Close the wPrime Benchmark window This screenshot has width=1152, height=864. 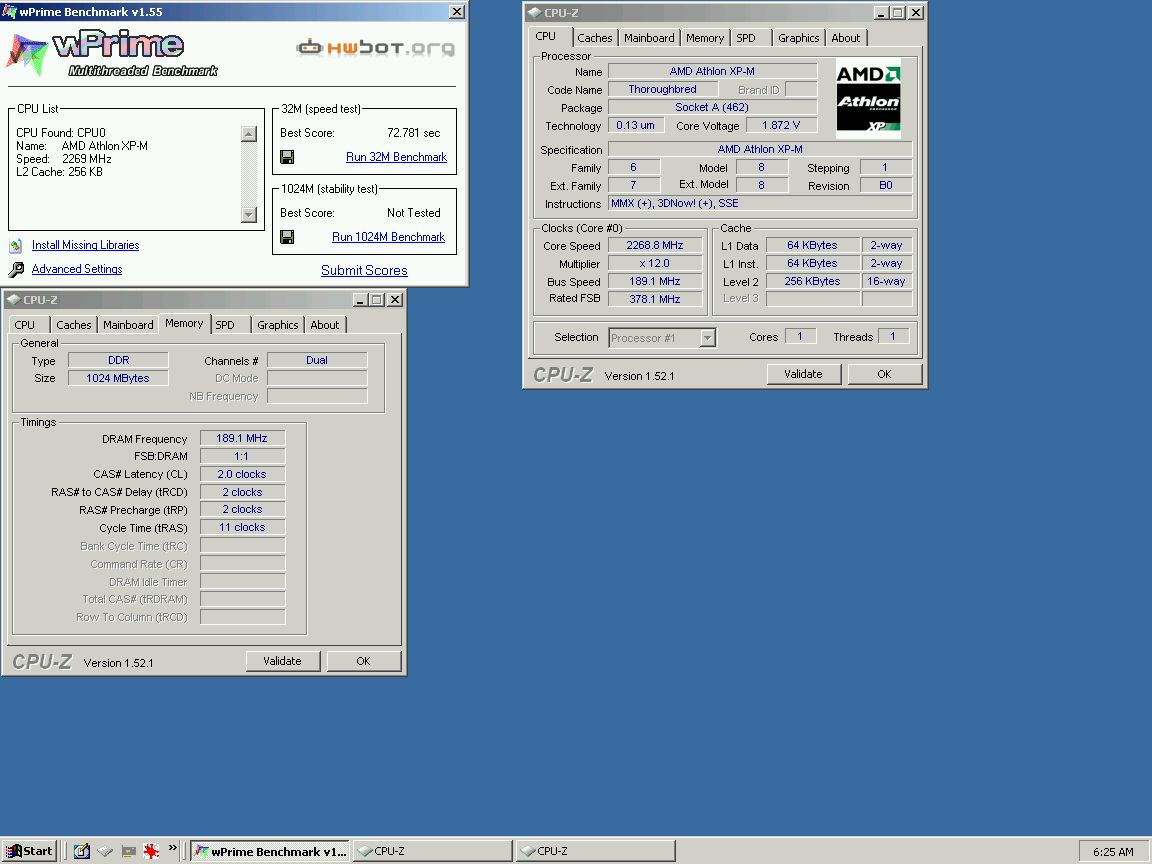(456, 12)
